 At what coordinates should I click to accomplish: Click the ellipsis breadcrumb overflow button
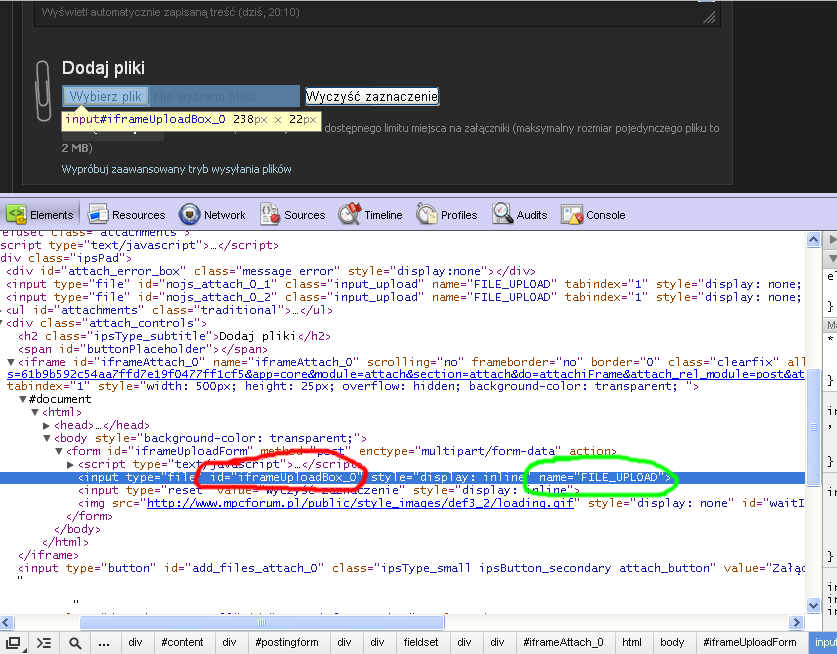coord(104,643)
